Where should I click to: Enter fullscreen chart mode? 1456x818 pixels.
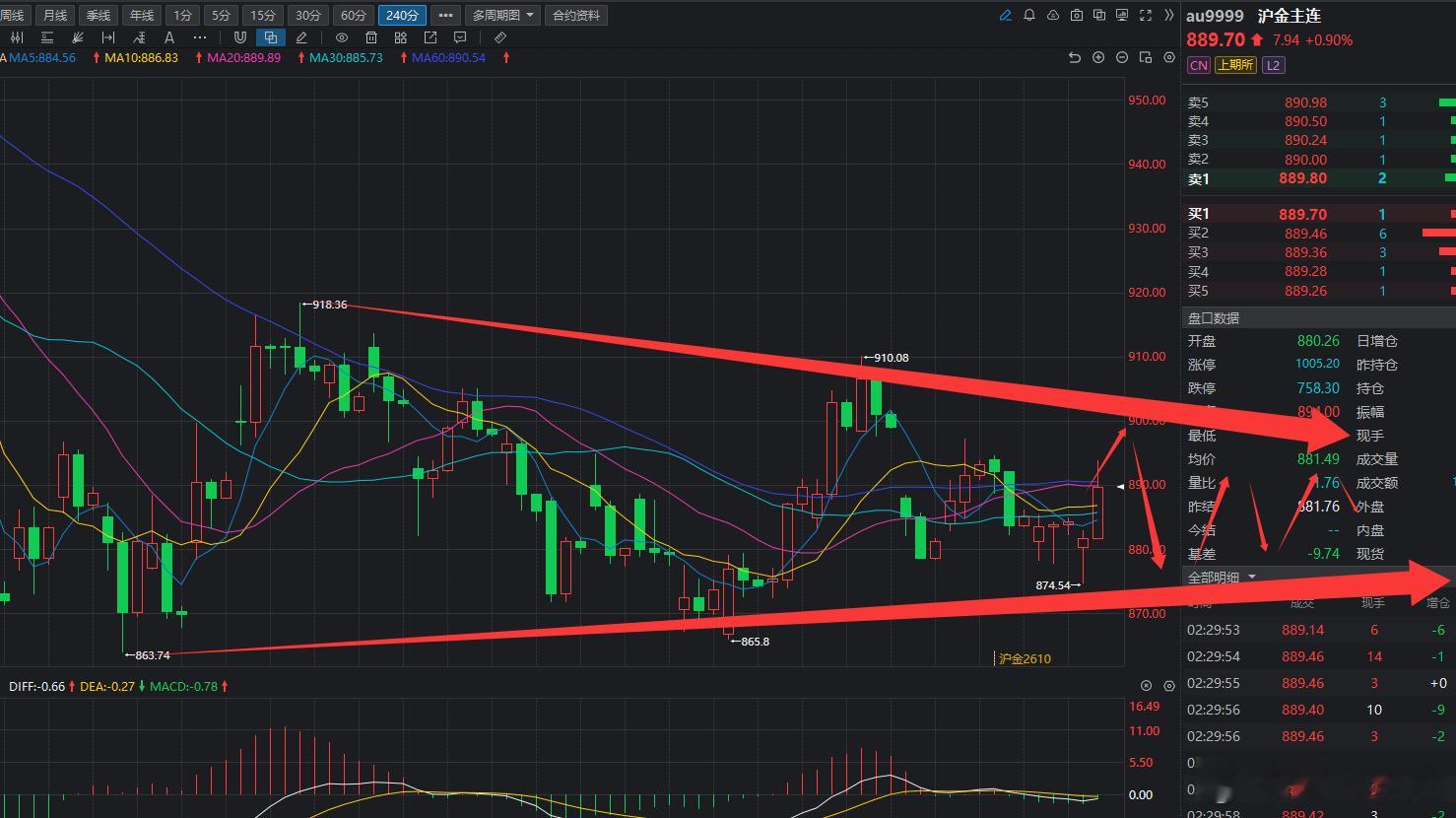point(1146,16)
